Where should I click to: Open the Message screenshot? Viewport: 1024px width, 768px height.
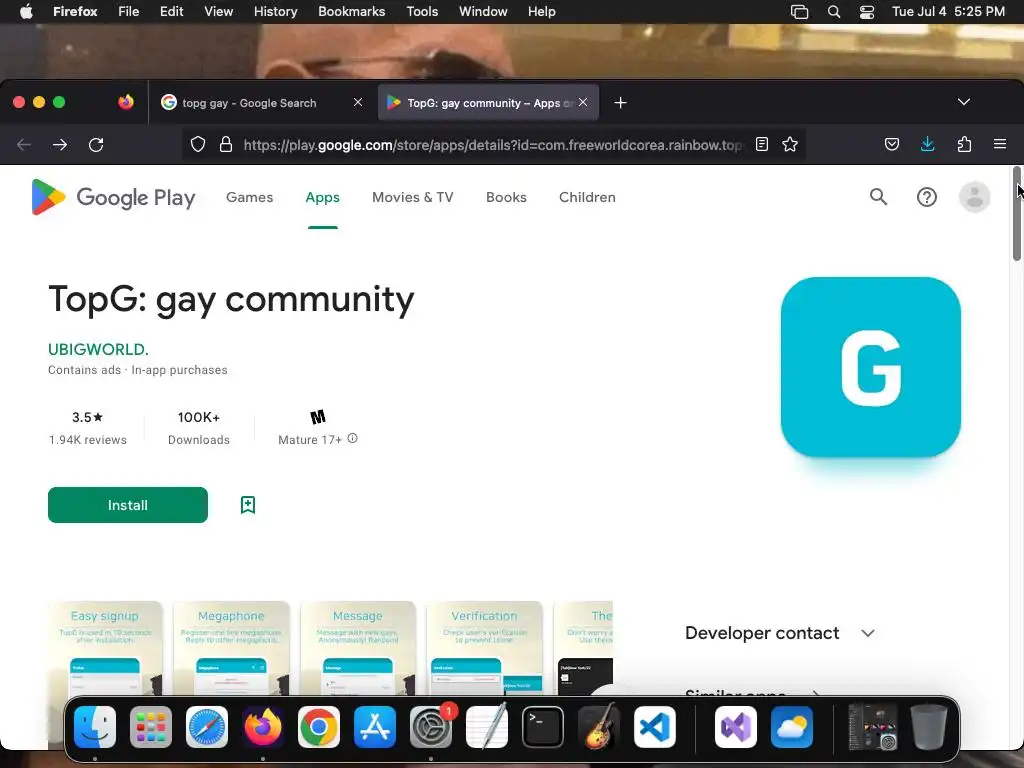(358, 648)
